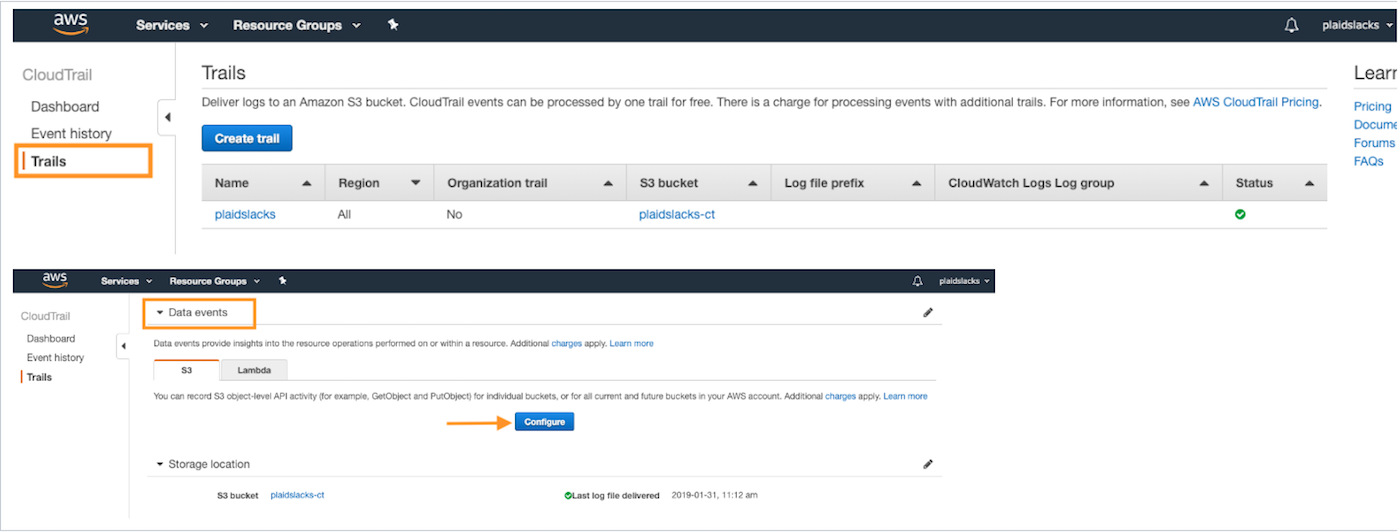Screen dimensions: 1400x532
Task: Click the Create trail button
Action: pos(247,138)
